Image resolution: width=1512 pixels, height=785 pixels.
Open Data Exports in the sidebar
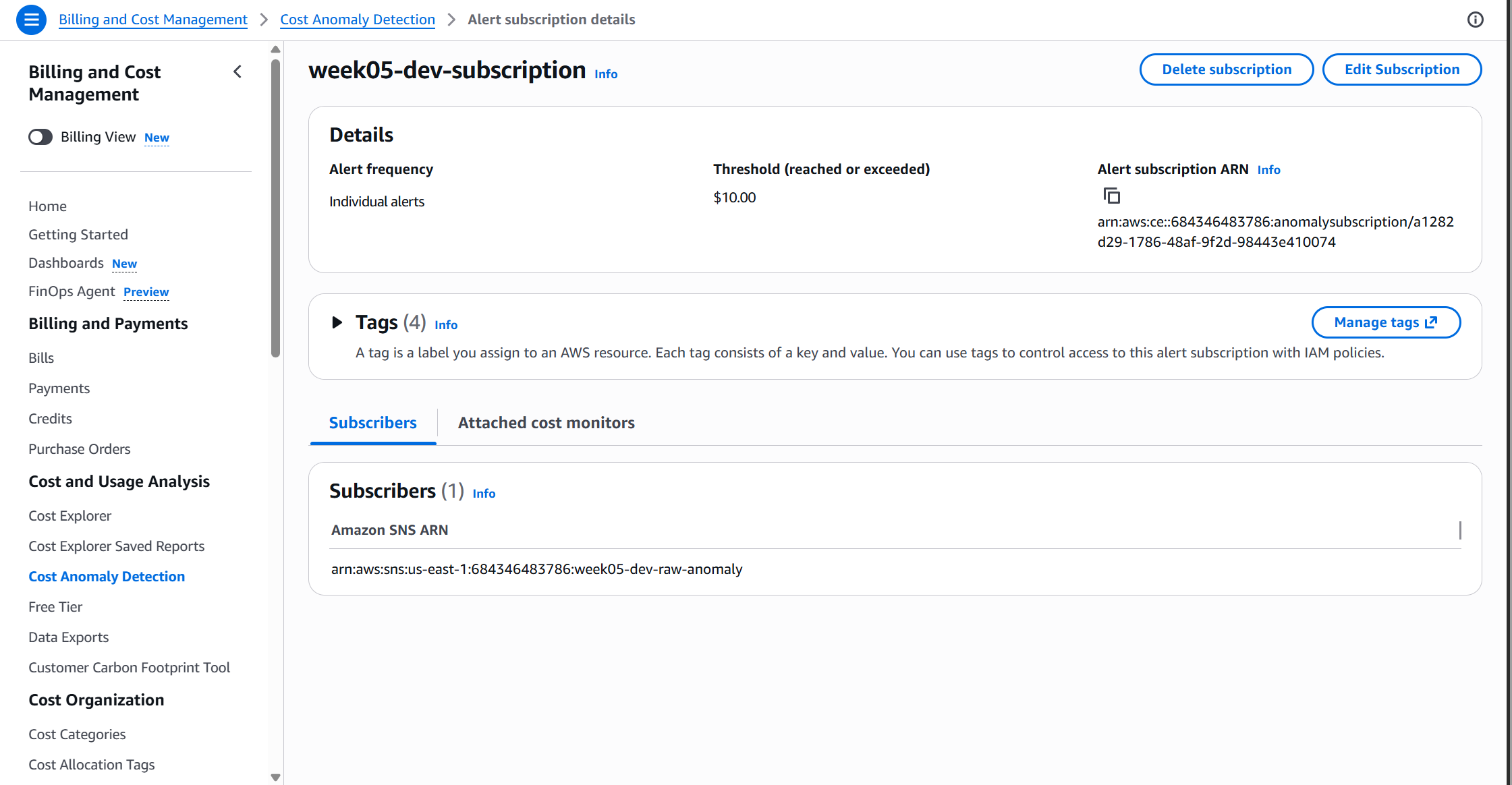(x=69, y=637)
